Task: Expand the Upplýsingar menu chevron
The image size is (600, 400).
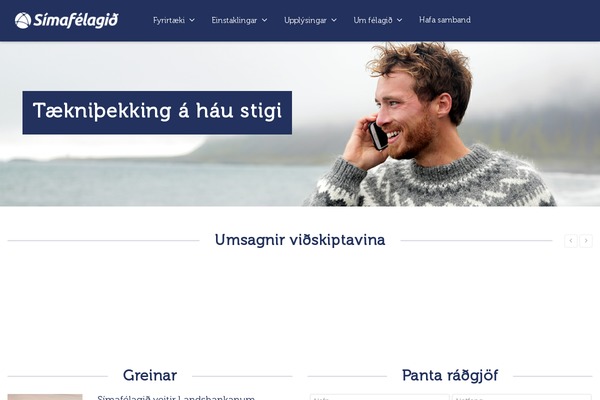Action: (334, 20)
